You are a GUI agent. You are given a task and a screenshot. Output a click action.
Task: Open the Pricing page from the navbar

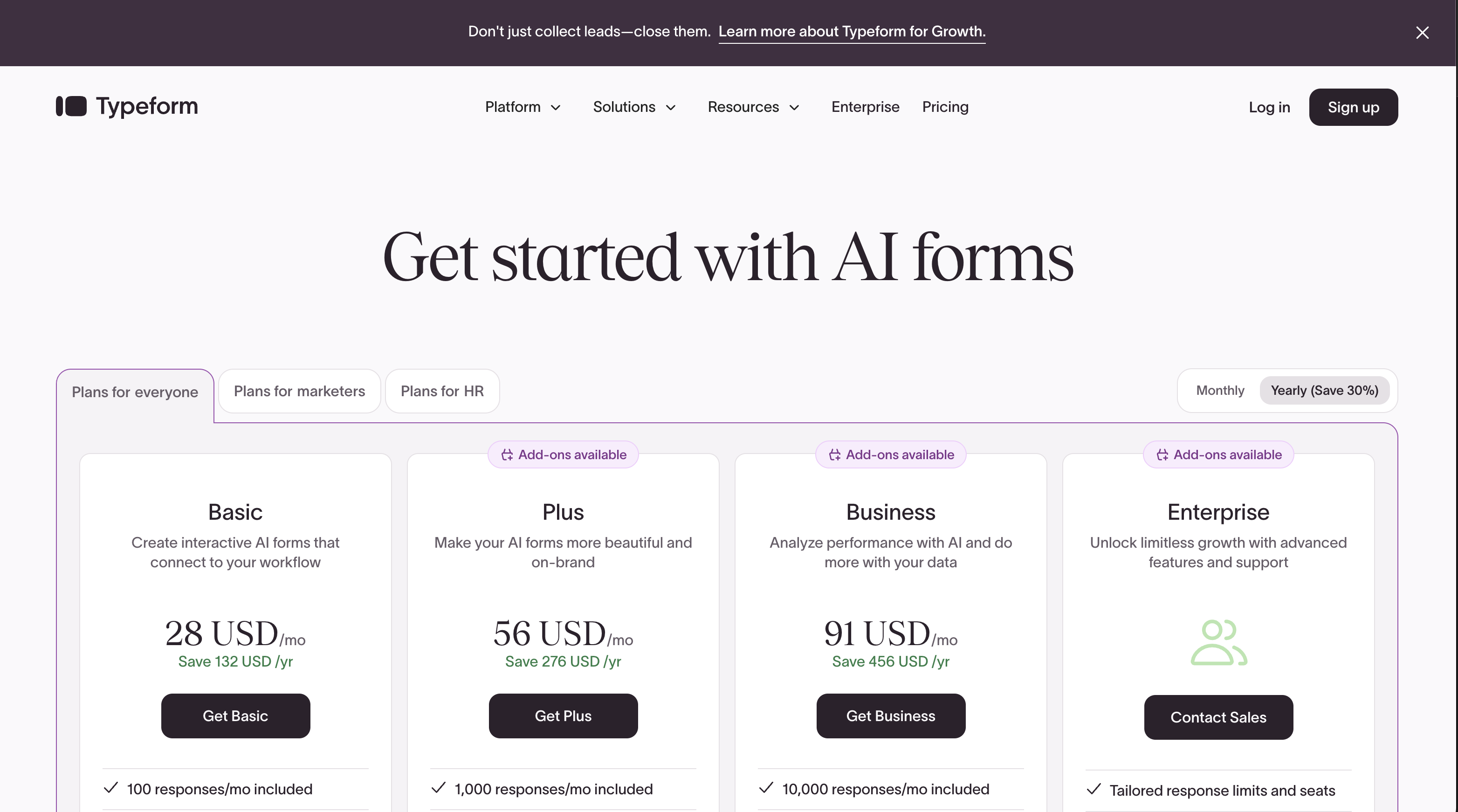[x=945, y=107]
